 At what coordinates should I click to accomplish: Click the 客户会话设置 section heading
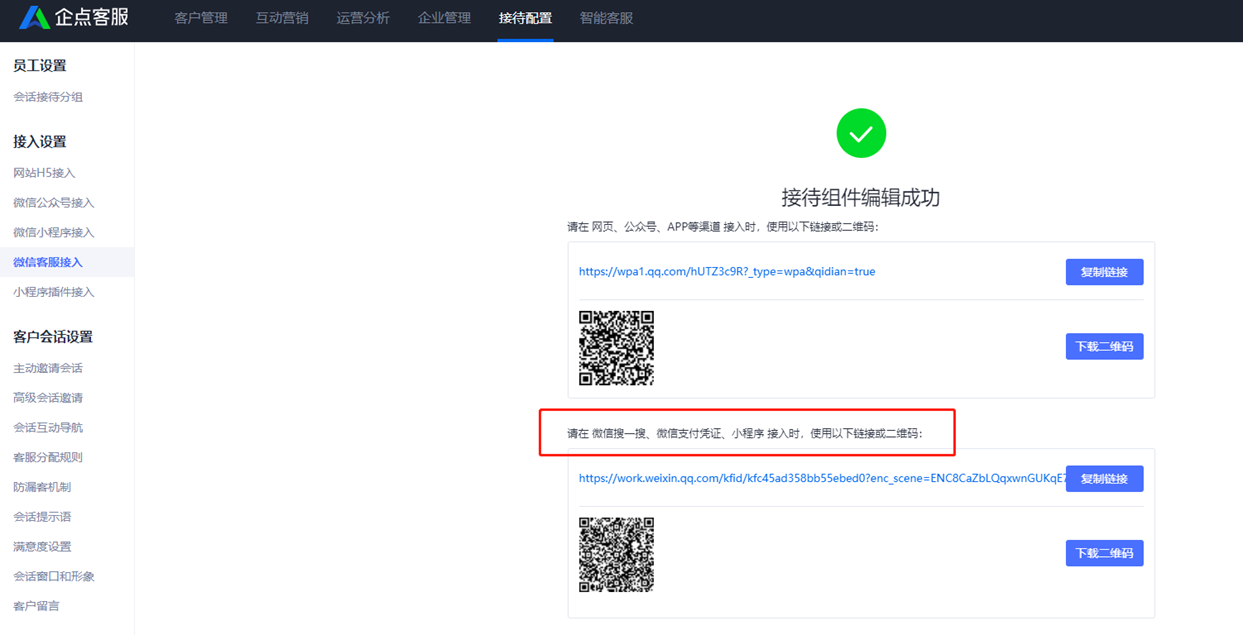[53, 337]
